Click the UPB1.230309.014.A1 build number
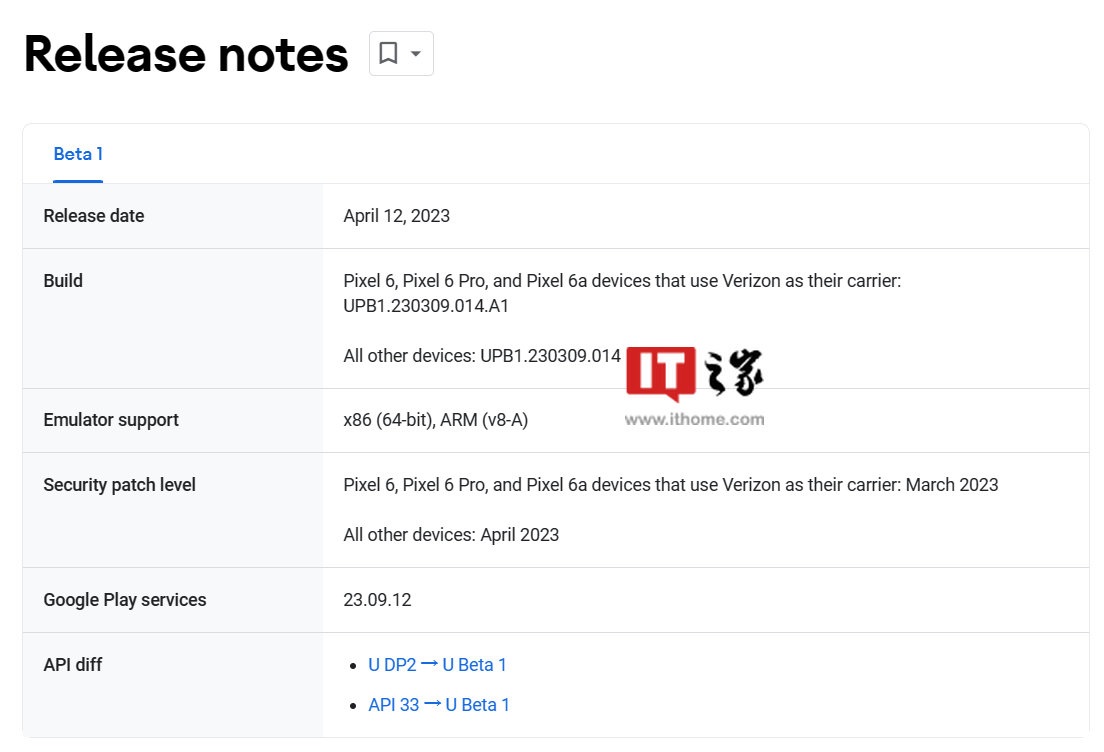The width and height of the screenshot is (1104, 752). coord(426,306)
